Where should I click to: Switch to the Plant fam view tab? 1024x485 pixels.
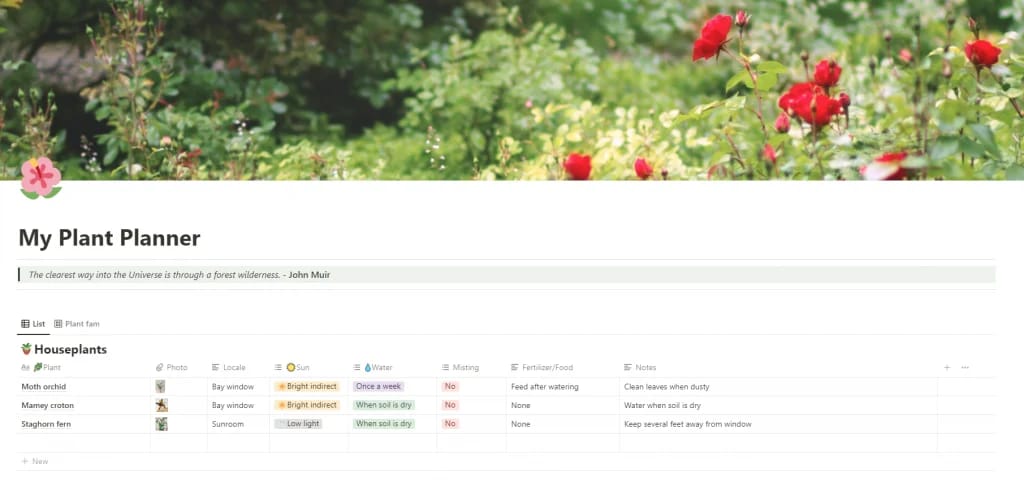coord(77,324)
